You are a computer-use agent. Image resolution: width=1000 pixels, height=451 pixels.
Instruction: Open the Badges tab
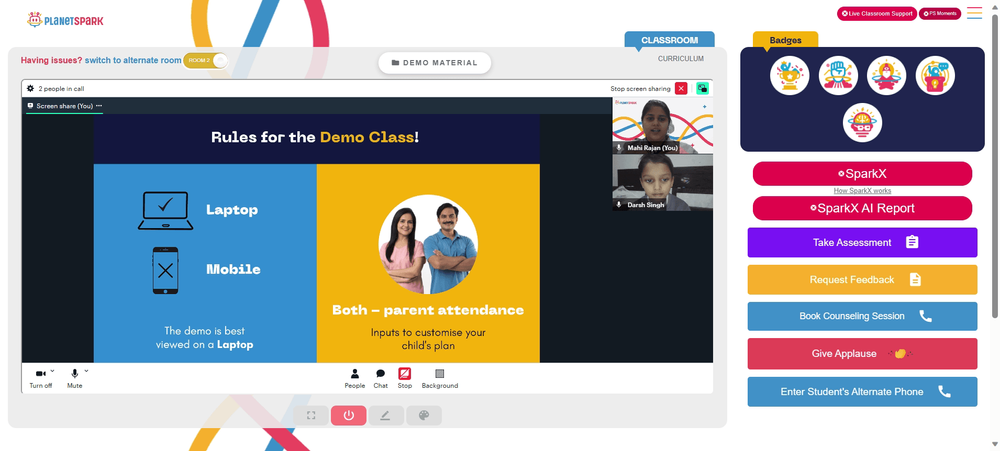coord(785,40)
